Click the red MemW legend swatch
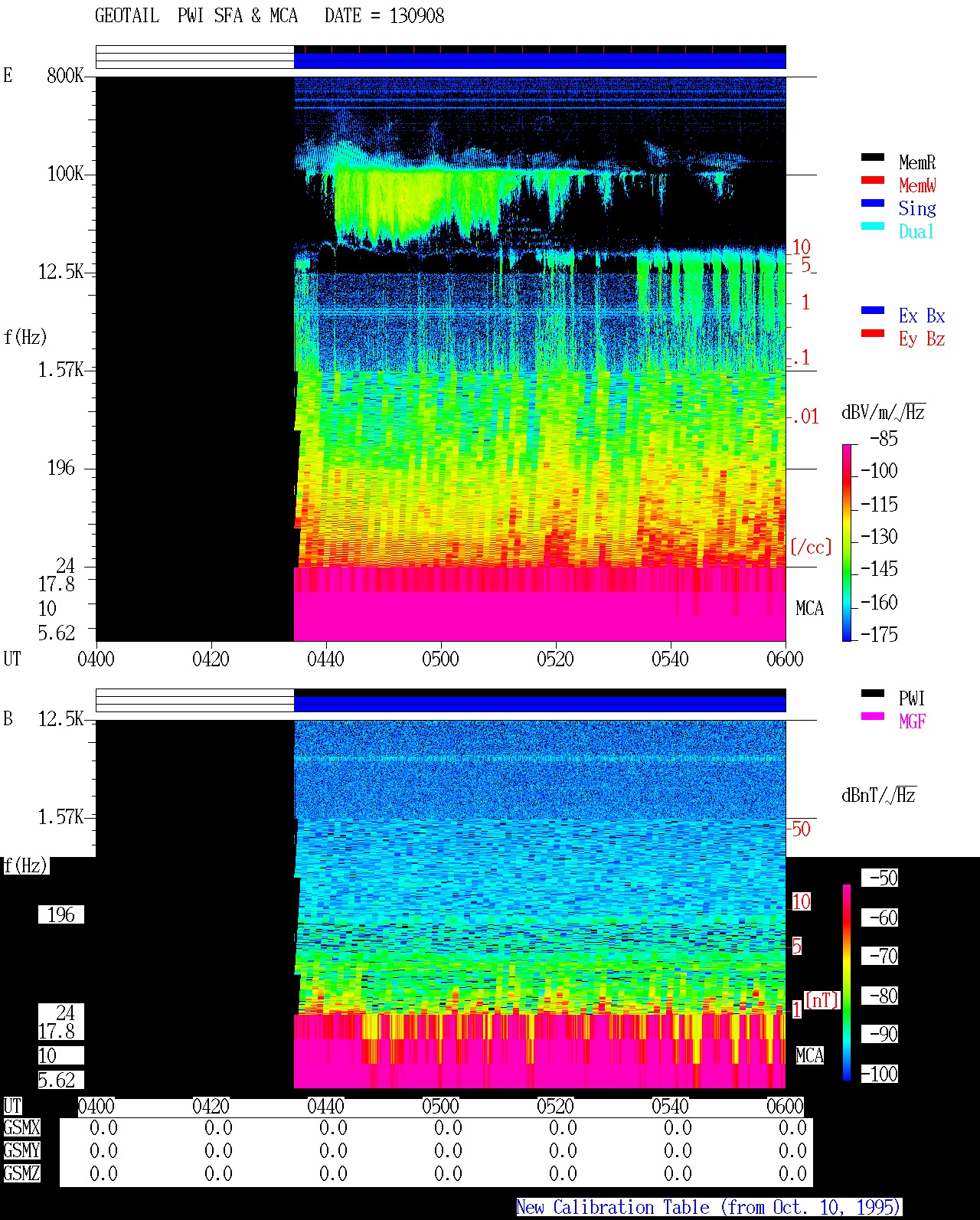Viewport: 980px width, 1220px height. tap(873, 180)
